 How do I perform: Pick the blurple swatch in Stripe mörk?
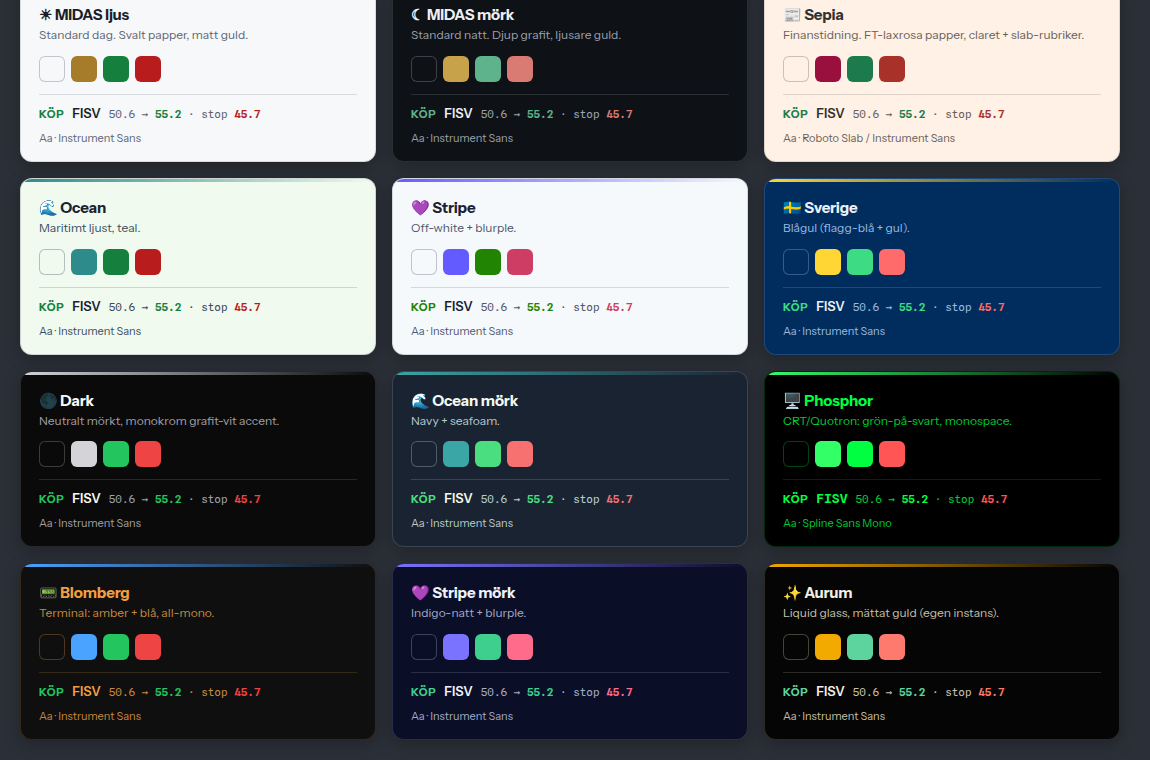click(455, 647)
